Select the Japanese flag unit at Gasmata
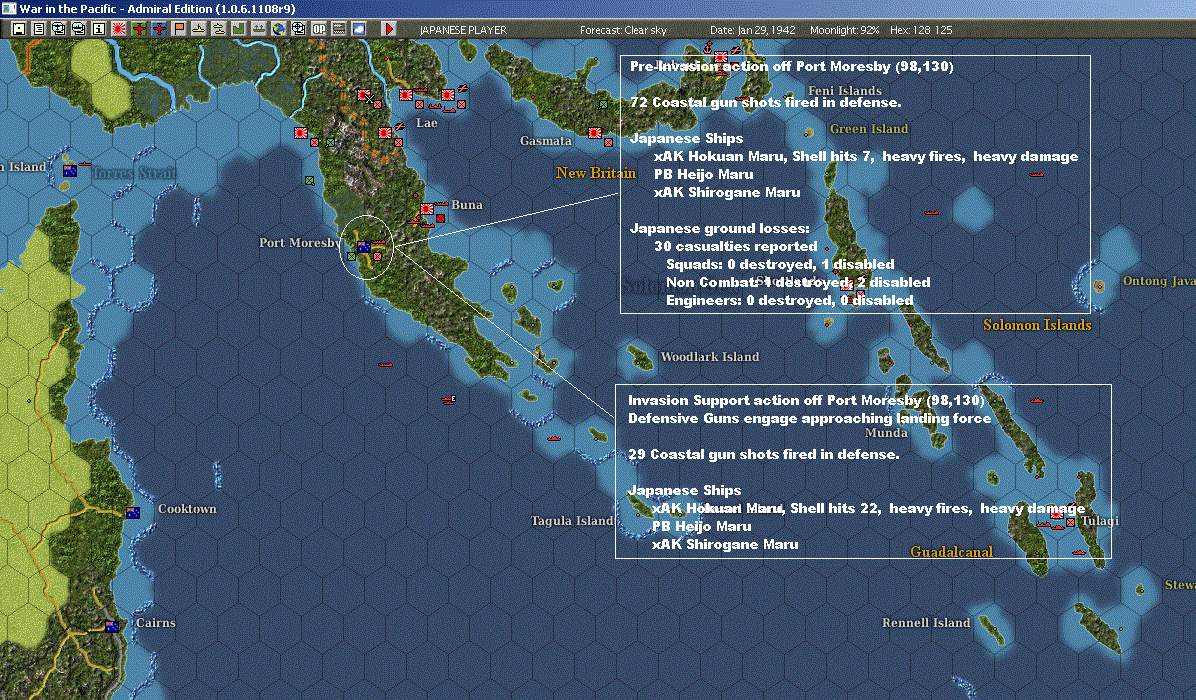The image size is (1196, 700). [595, 133]
